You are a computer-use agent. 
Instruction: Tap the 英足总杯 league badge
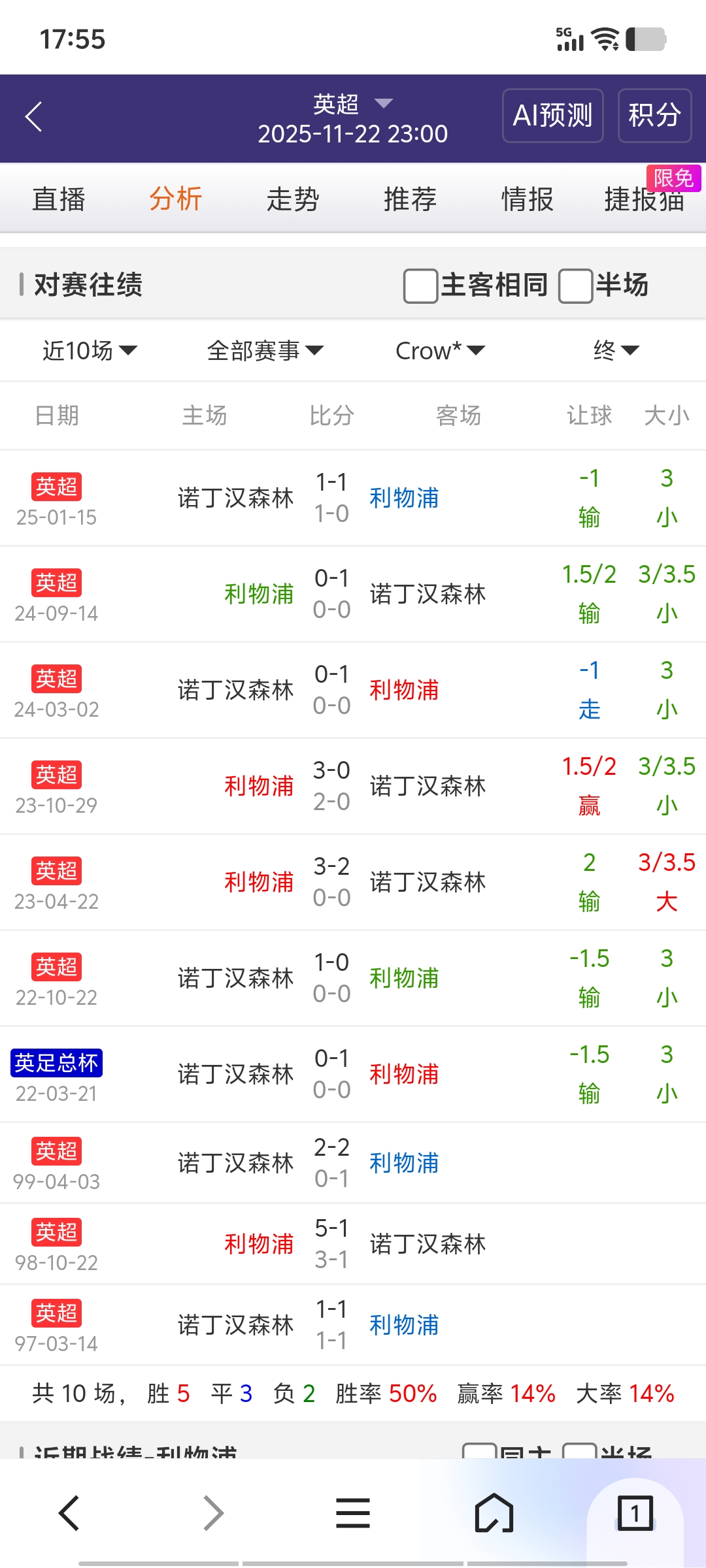coord(56,1063)
